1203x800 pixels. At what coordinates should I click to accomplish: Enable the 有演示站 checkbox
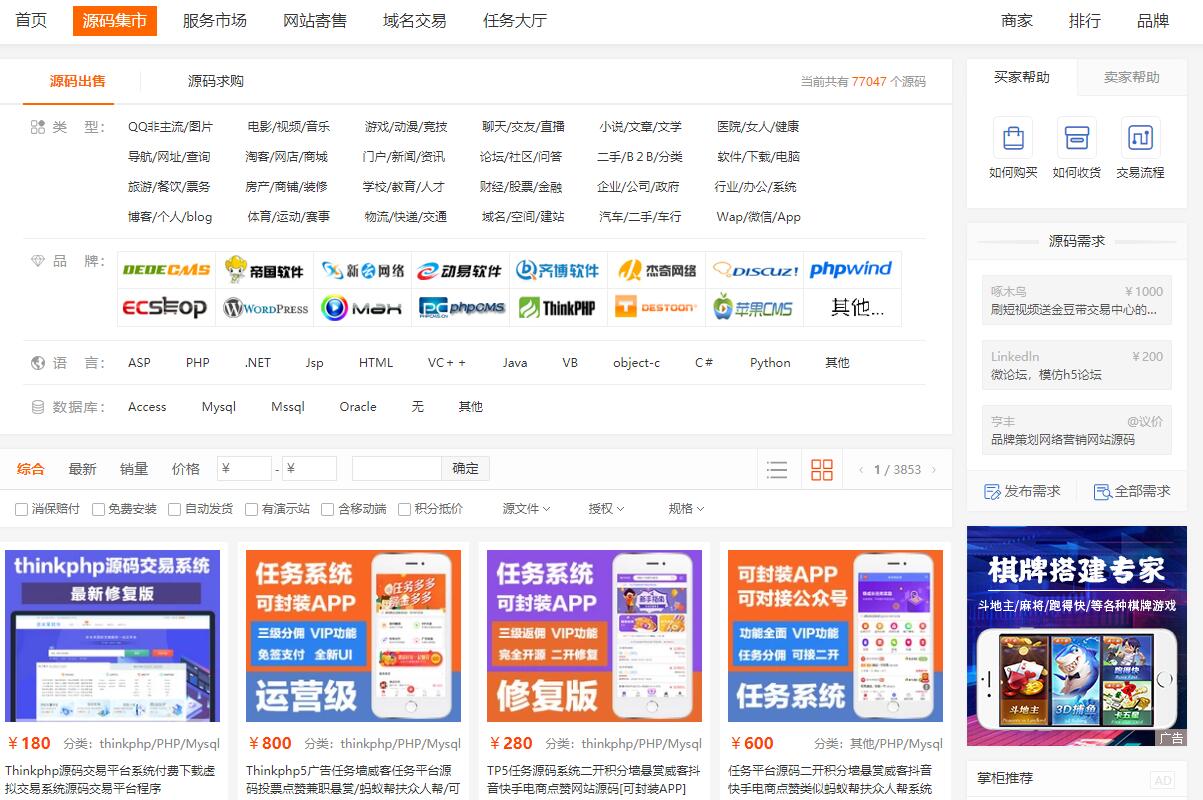click(x=251, y=509)
